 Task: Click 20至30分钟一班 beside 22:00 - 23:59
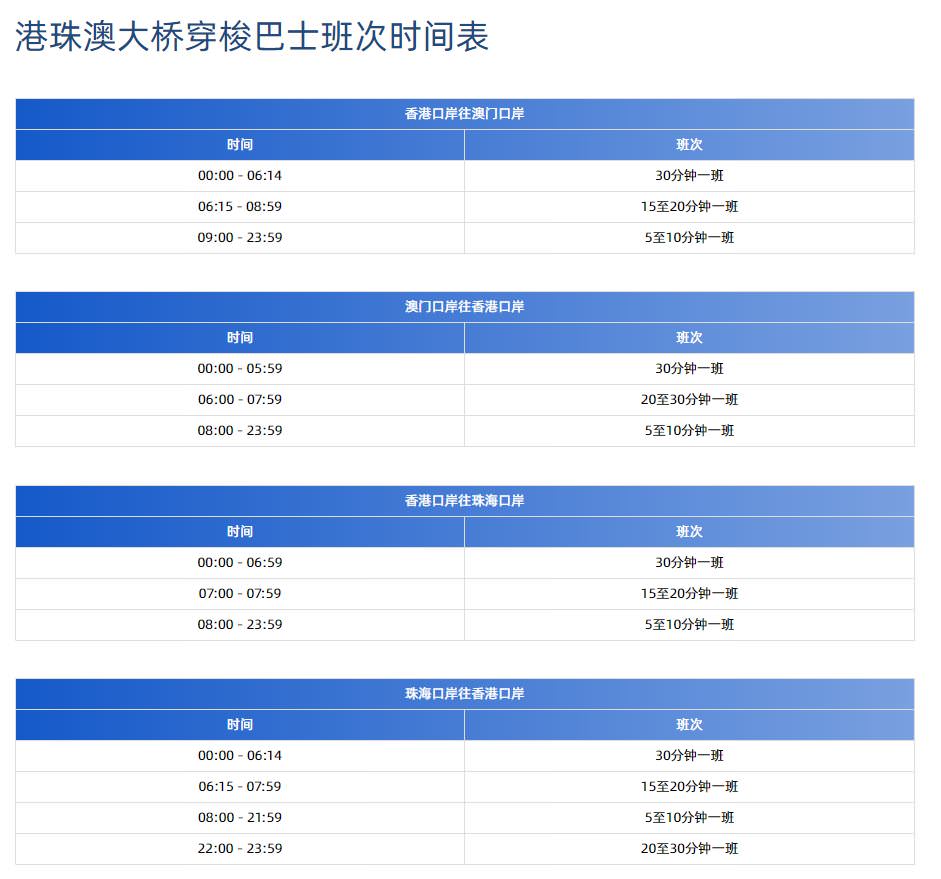click(x=689, y=849)
